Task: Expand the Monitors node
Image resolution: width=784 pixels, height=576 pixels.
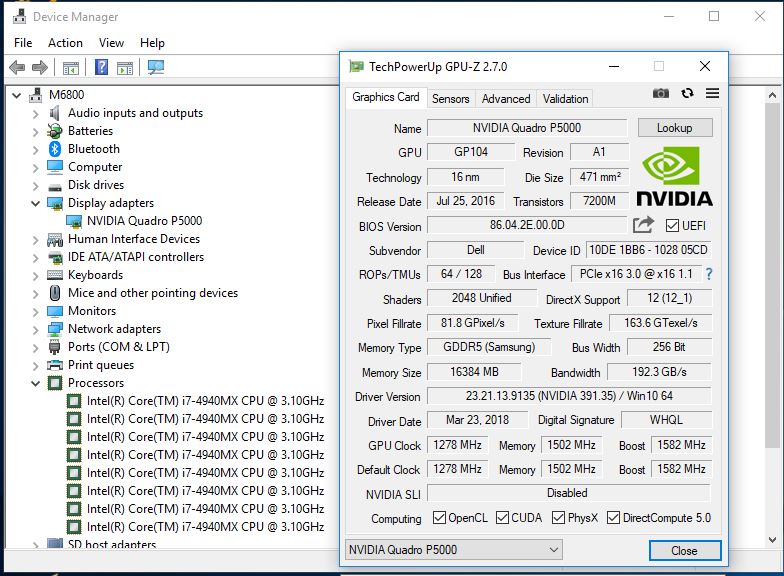Action: point(36,312)
